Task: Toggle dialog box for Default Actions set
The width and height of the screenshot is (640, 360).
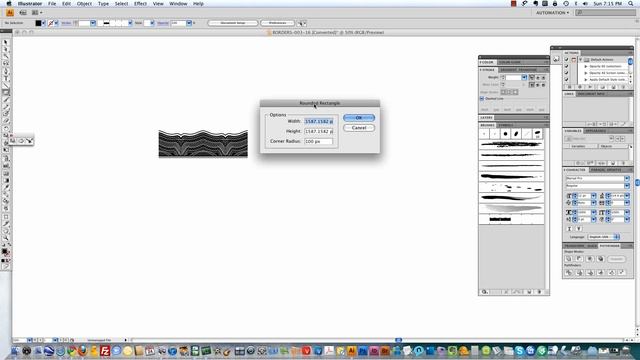Action: [573, 60]
